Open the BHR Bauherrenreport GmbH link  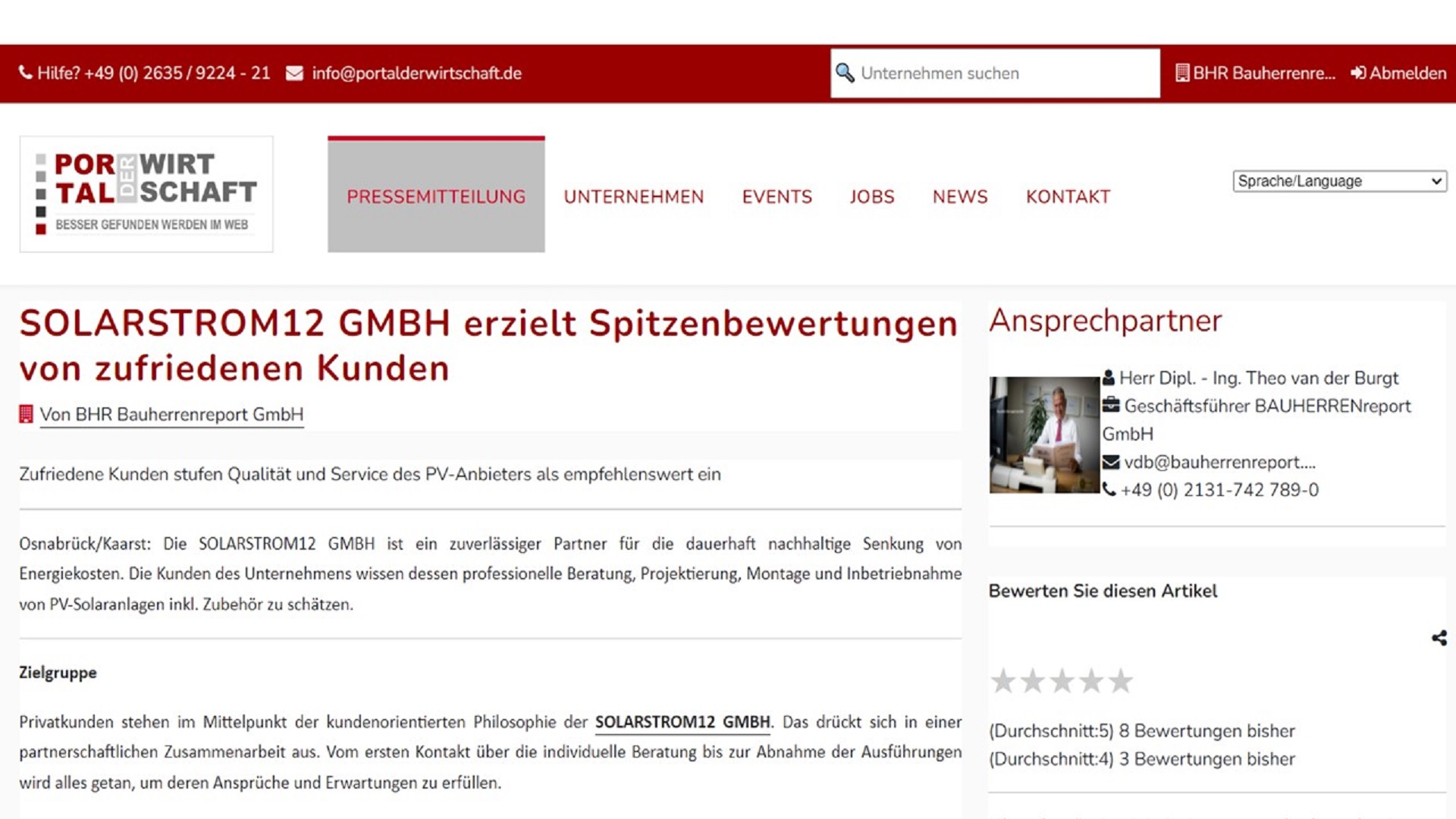tap(172, 415)
